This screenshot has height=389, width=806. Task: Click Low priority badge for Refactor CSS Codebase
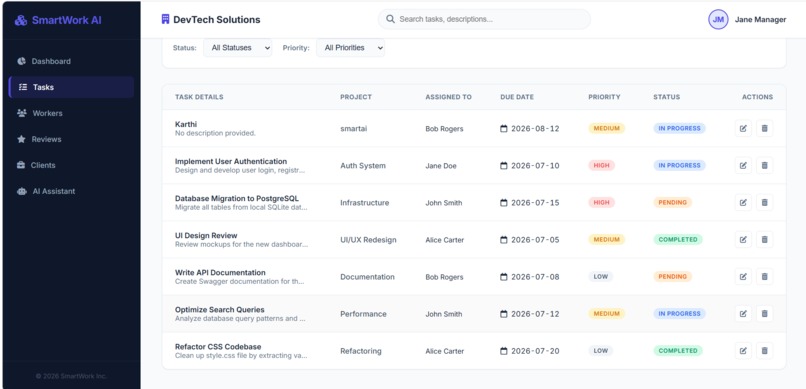pyautogui.click(x=600, y=350)
